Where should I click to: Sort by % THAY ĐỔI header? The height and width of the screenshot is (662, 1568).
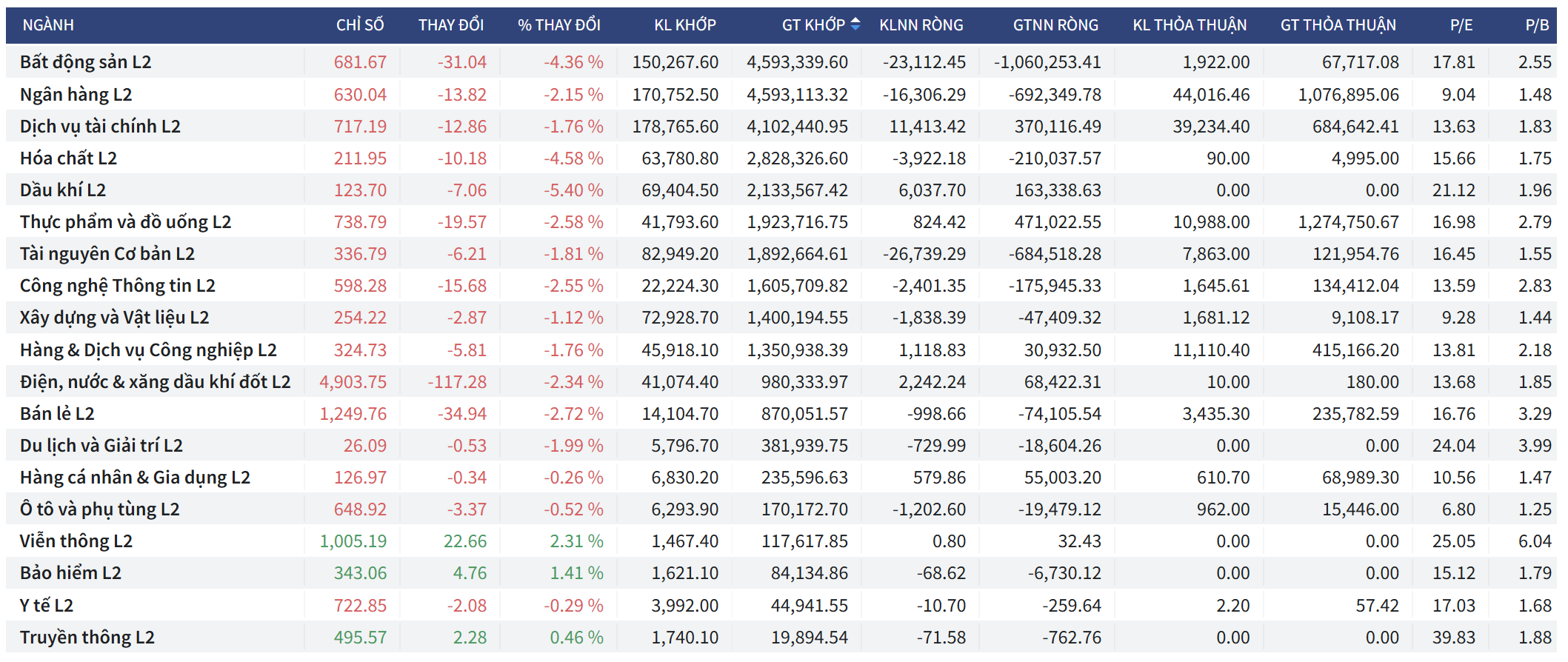point(558,25)
